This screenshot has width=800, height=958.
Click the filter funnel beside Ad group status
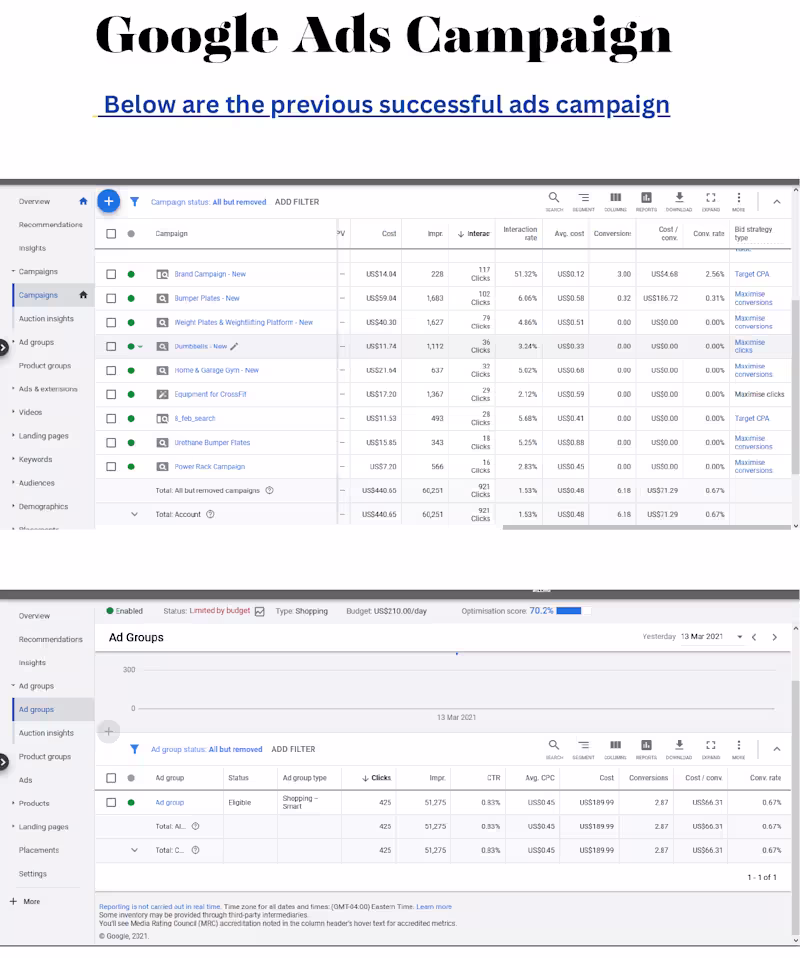pyautogui.click(x=134, y=749)
